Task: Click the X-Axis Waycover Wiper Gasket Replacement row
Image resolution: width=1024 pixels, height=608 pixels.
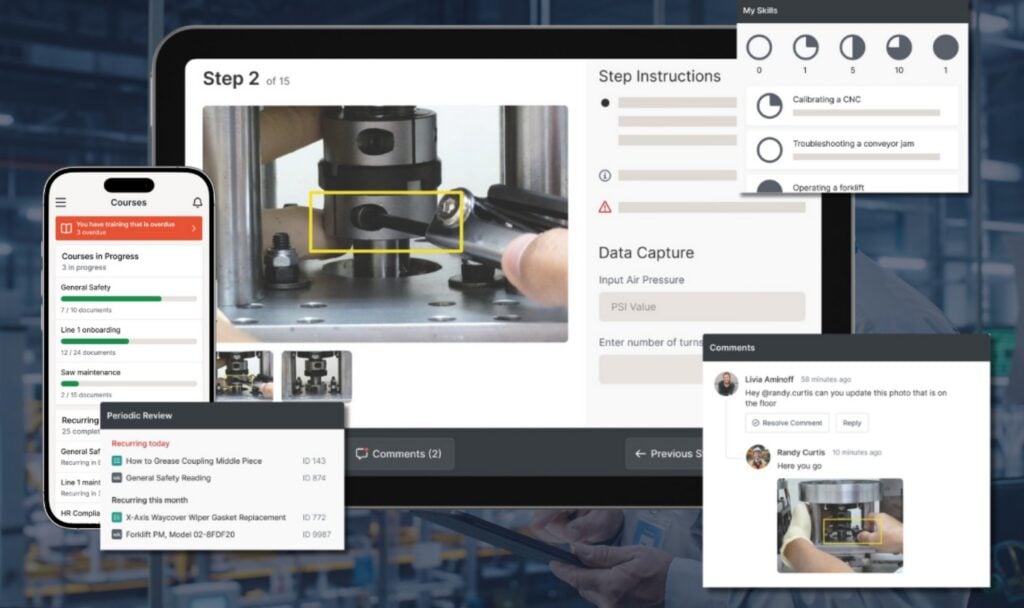Action: [x=221, y=517]
